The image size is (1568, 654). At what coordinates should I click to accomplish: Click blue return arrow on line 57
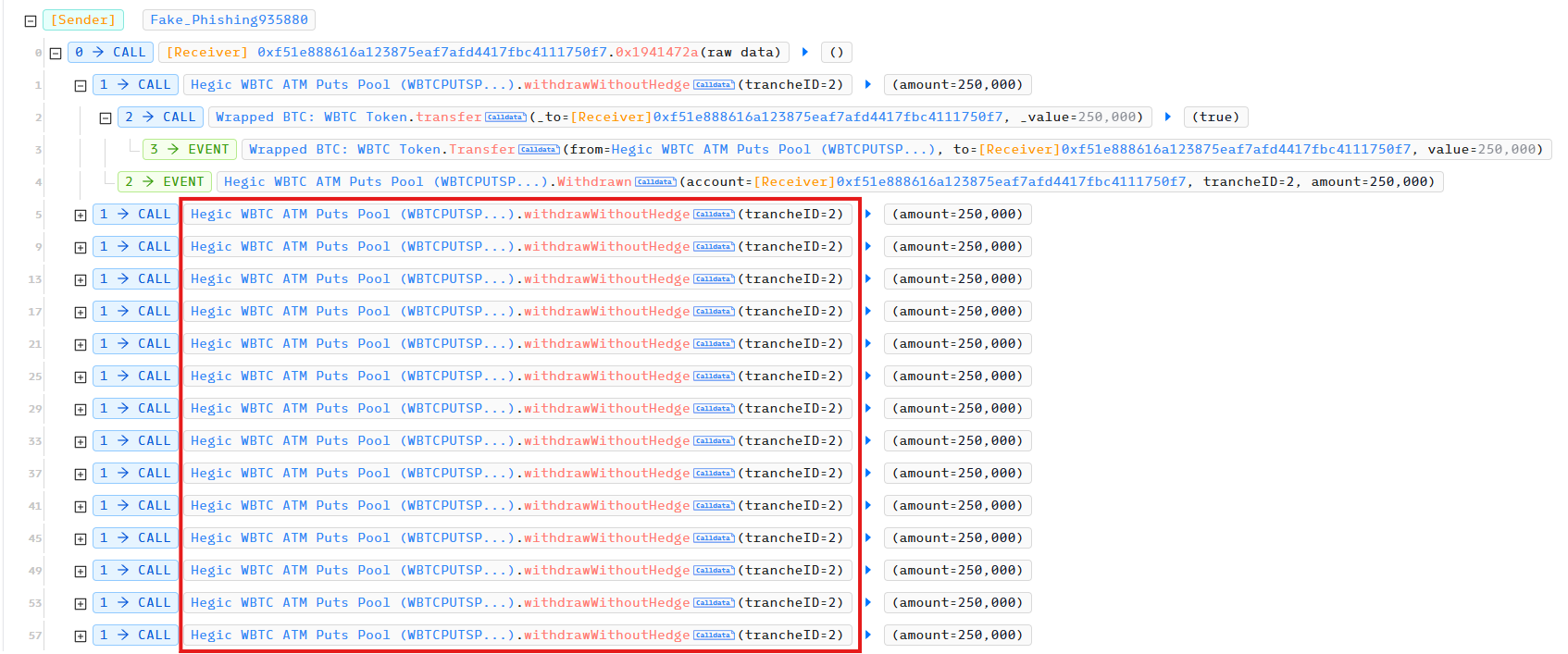coord(867,635)
